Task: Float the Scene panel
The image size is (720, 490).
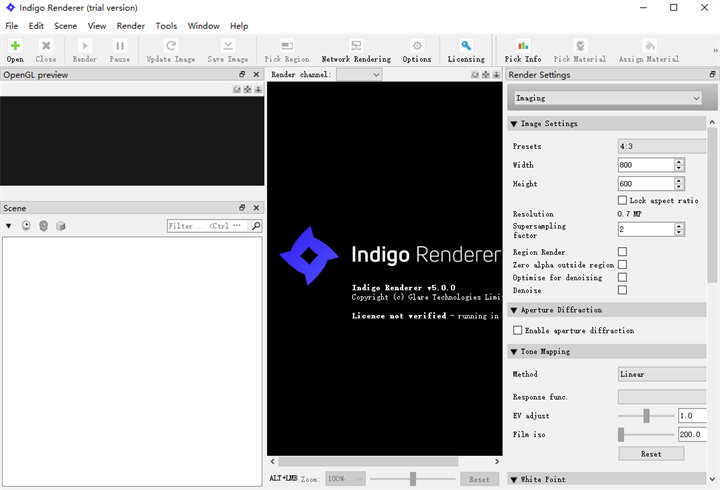Action: coord(242,208)
